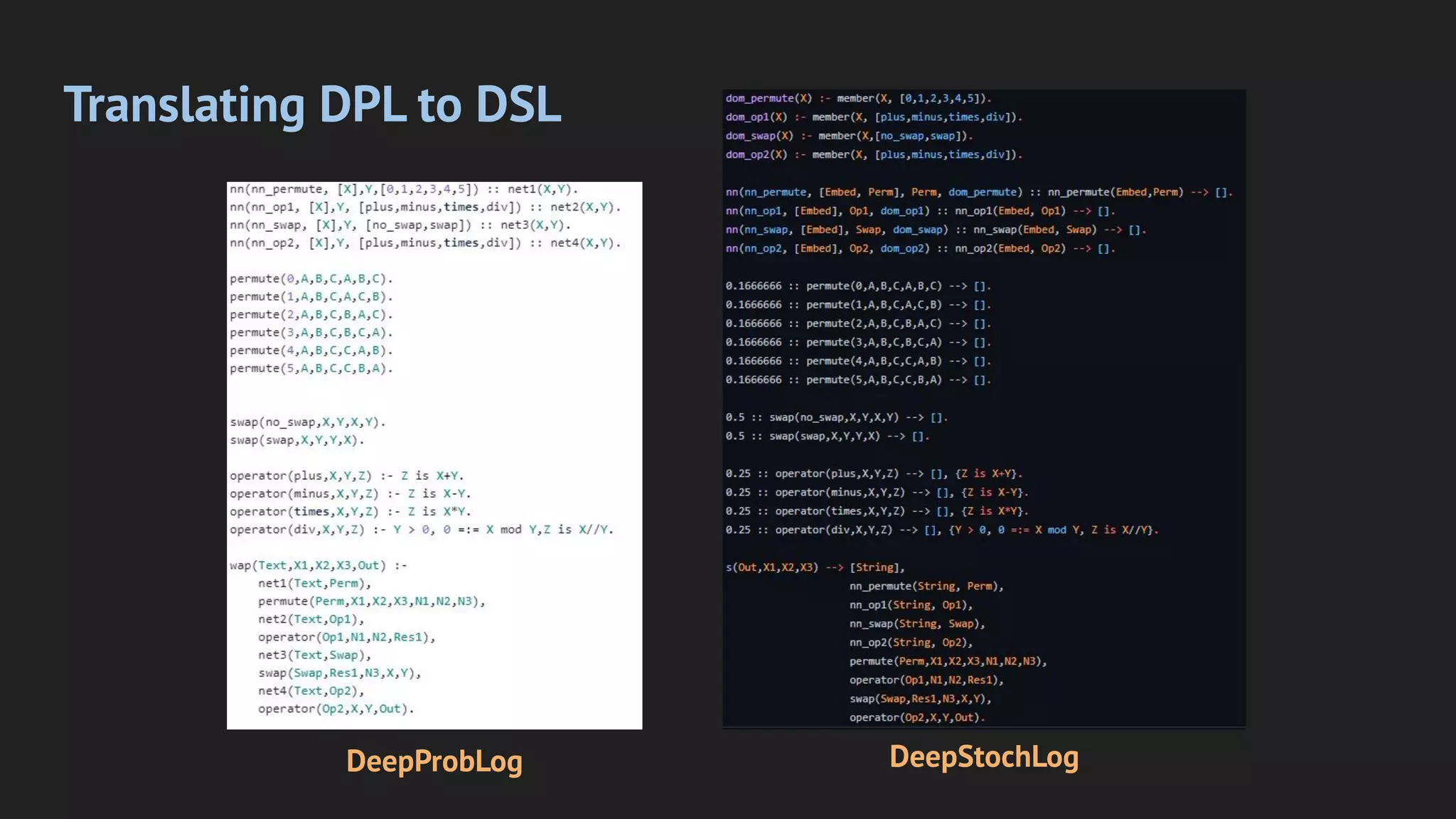Click the DeepStochLog caption label
The image size is (1456, 819).
tap(984, 756)
